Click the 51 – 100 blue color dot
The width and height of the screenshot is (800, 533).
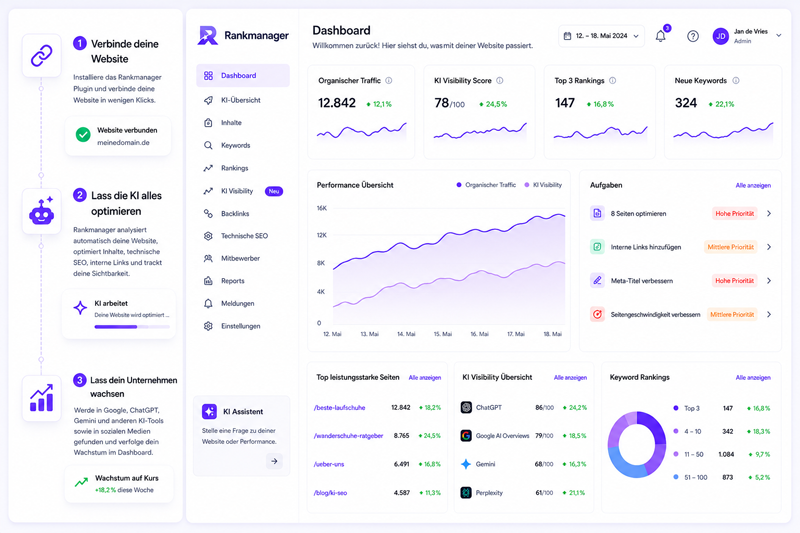(x=676, y=477)
